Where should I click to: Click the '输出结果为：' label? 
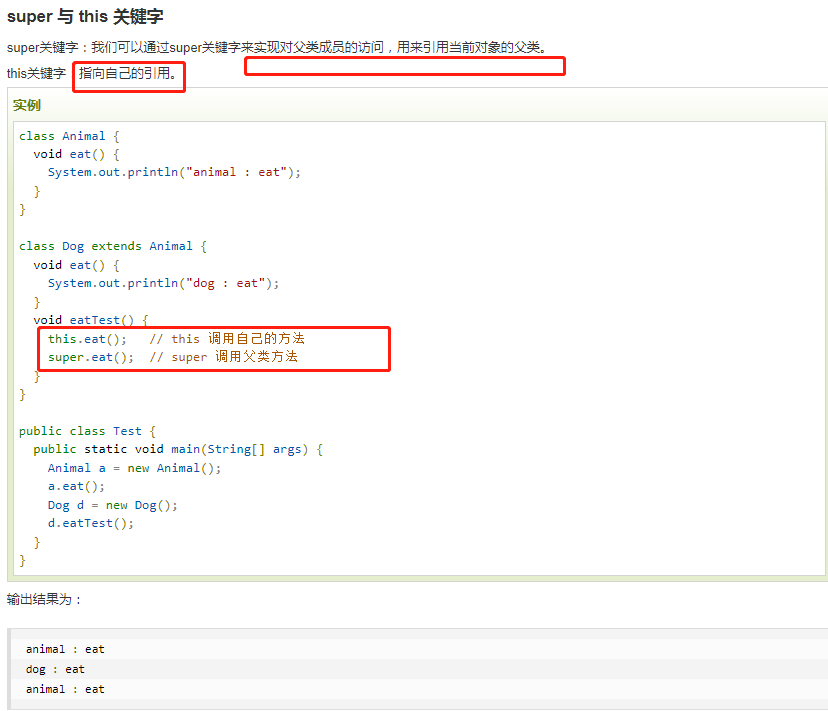(44, 600)
